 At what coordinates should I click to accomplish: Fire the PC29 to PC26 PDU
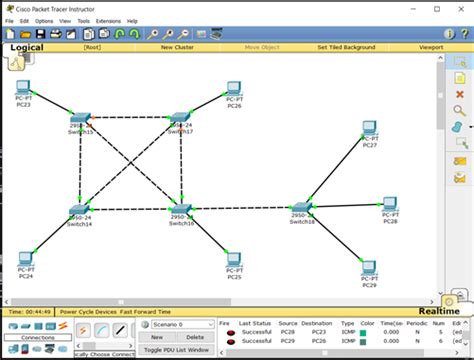click(x=231, y=342)
